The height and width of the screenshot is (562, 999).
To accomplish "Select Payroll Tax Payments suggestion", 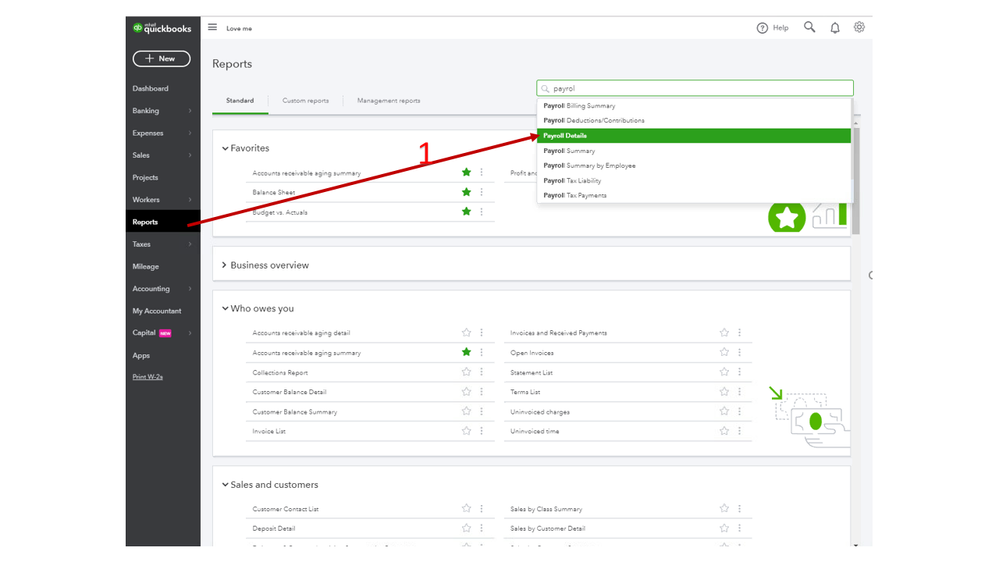I will tap(694, 196).
